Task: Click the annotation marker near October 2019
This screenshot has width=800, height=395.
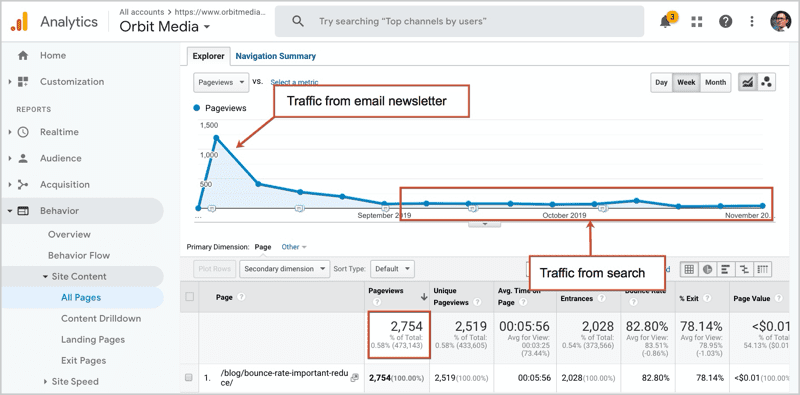Action: pos(602,208)
